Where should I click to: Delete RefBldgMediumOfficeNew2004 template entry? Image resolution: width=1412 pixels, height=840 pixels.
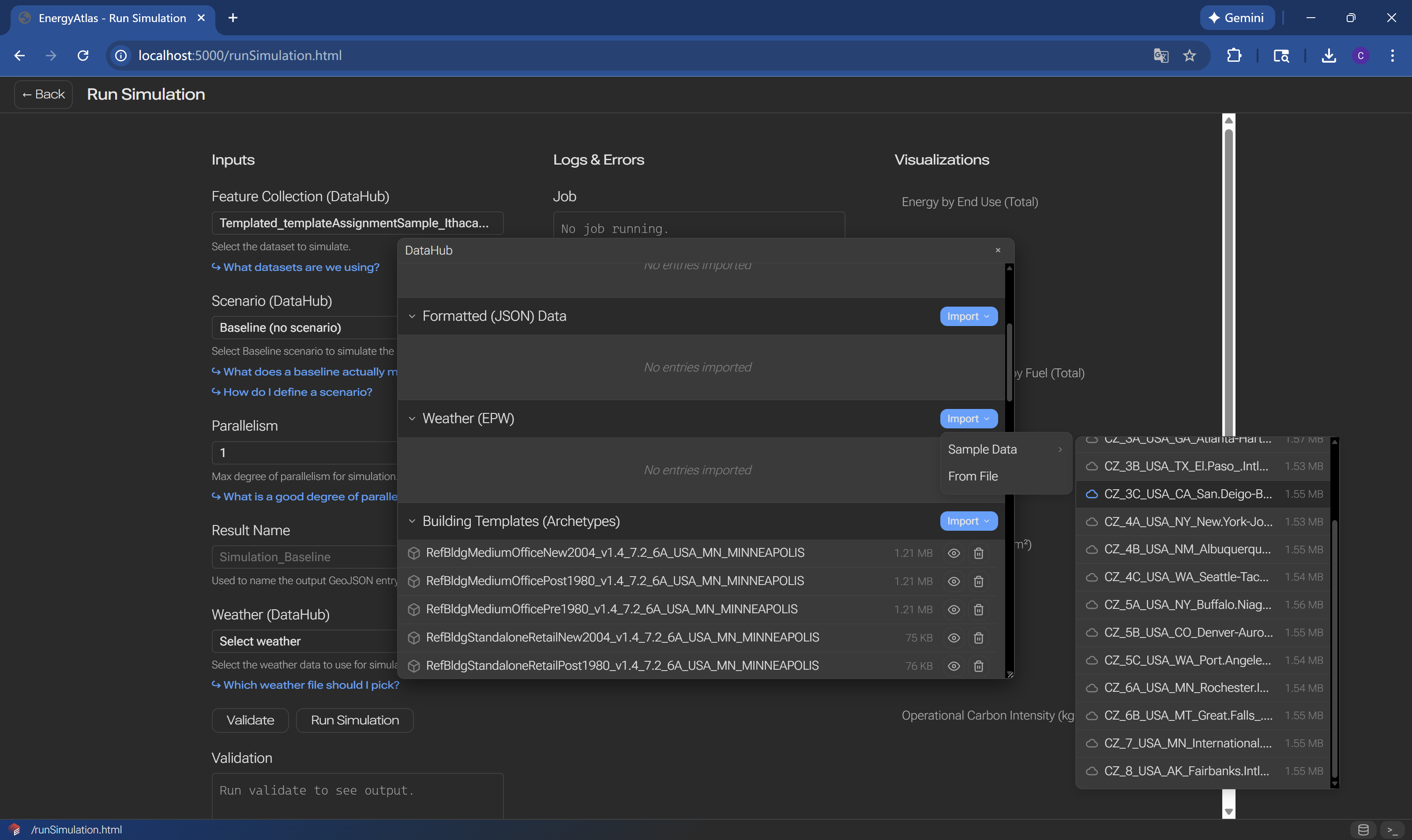pos(978,553)
